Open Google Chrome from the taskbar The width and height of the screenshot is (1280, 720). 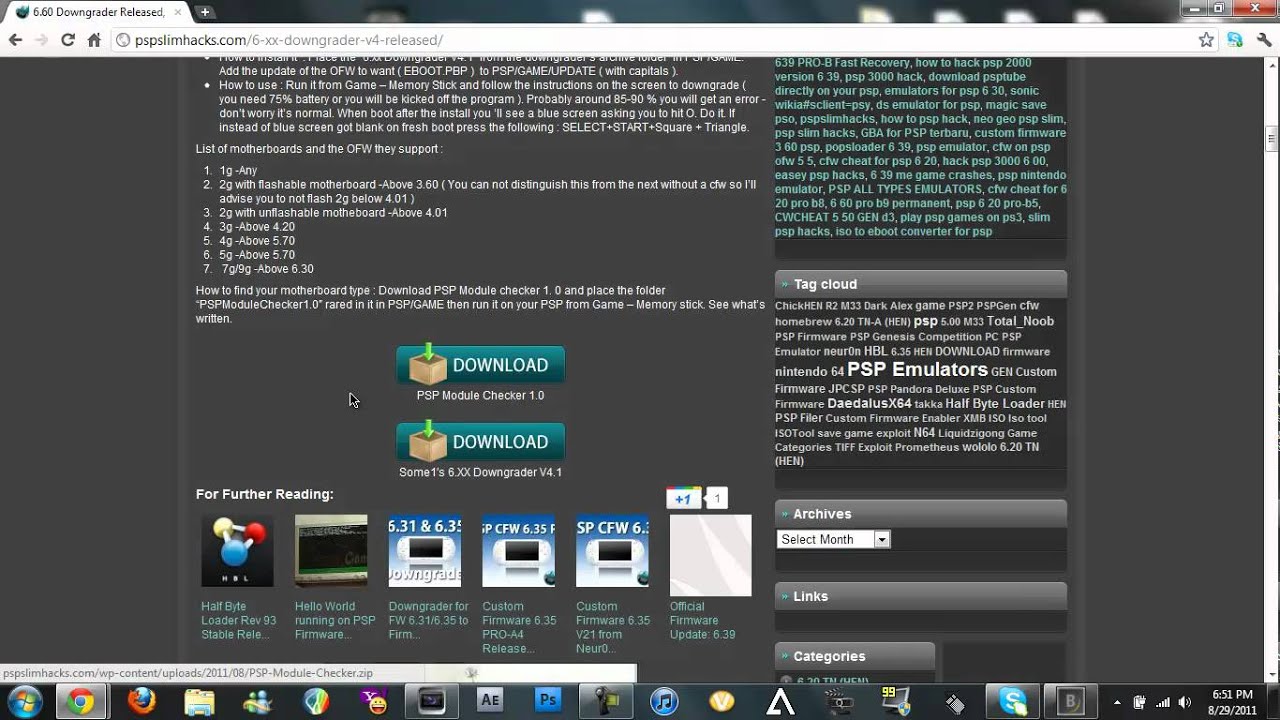pos(81,702)
